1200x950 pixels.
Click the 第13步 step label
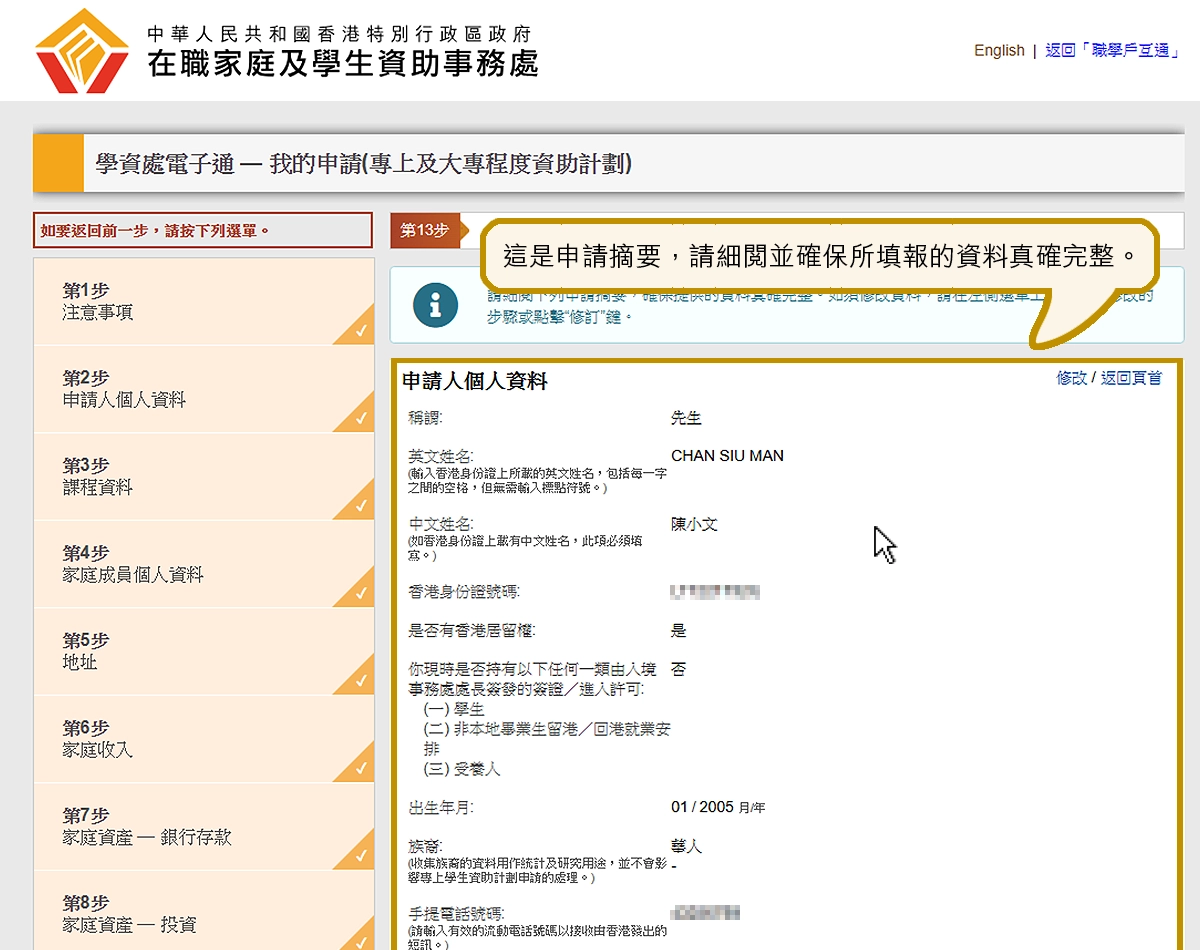pyautogui.click(x=425, y=230)
